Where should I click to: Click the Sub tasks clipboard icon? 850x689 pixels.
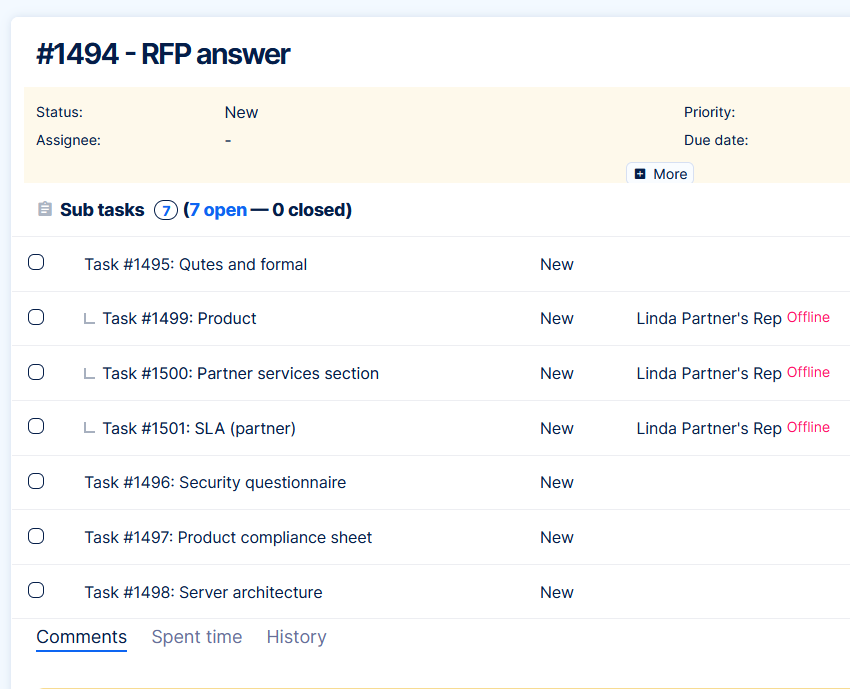(x=44, y=210)
